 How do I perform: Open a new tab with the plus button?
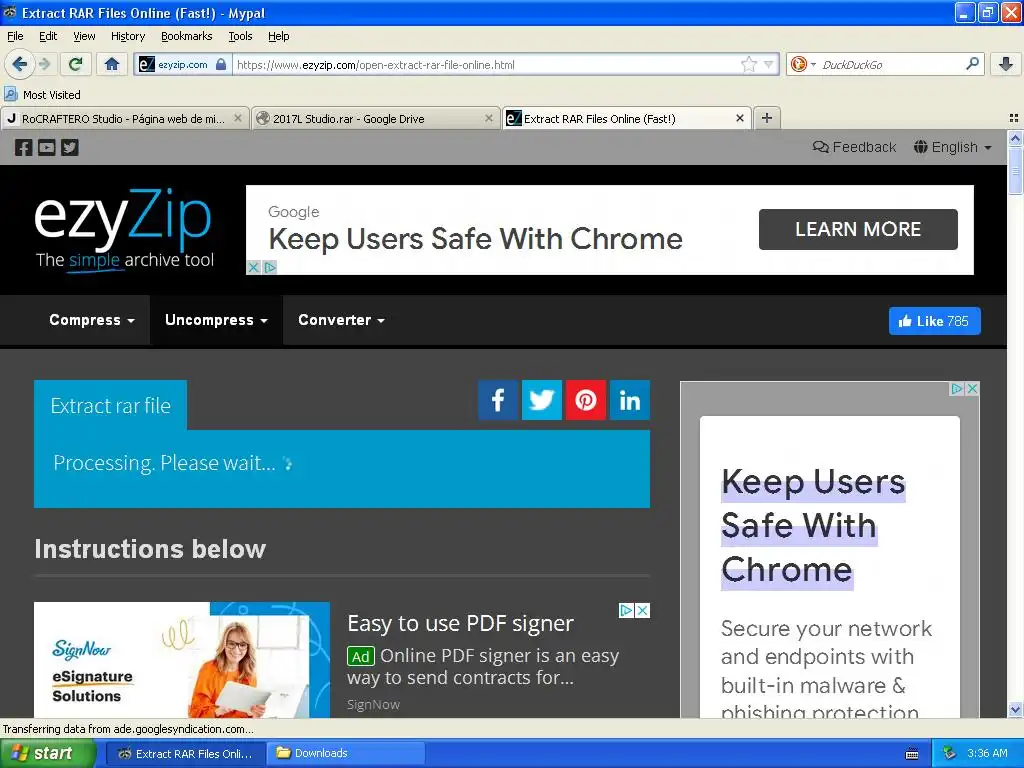(767, 118)
